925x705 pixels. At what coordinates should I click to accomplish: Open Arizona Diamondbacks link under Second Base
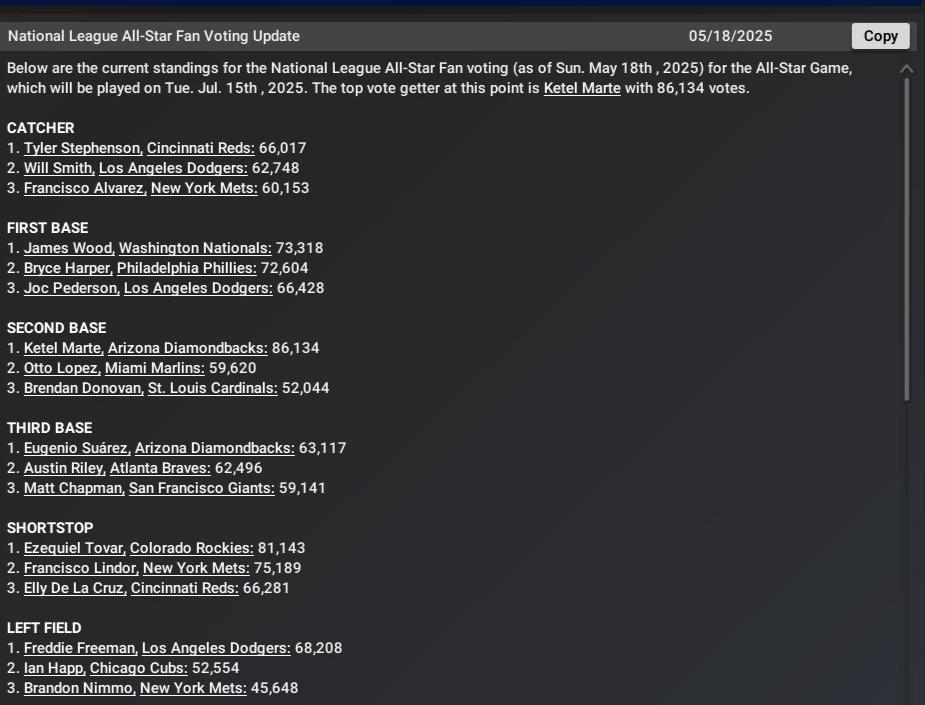[188, 348]
